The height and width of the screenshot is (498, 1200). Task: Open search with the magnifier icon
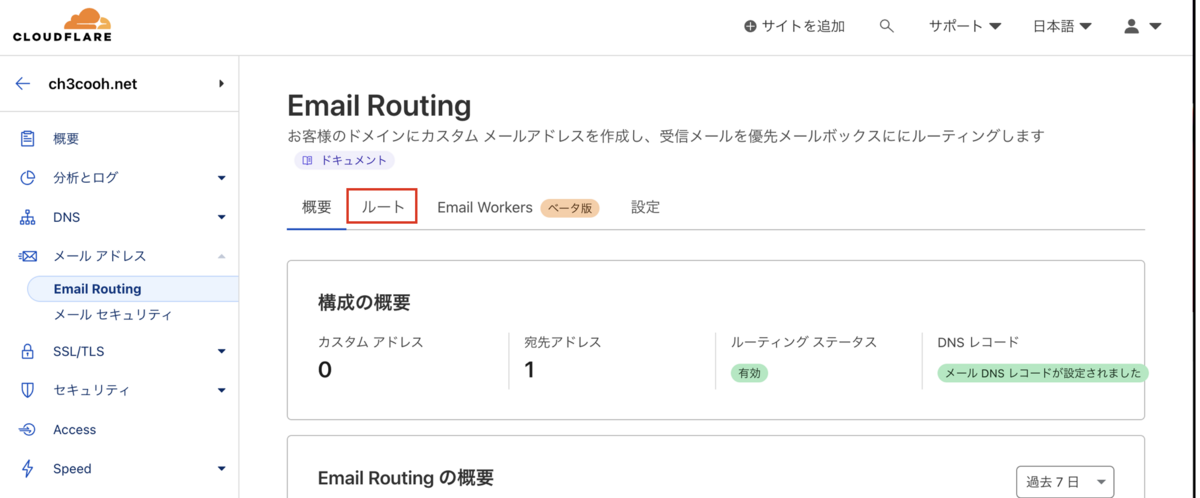tap(886, 27)
